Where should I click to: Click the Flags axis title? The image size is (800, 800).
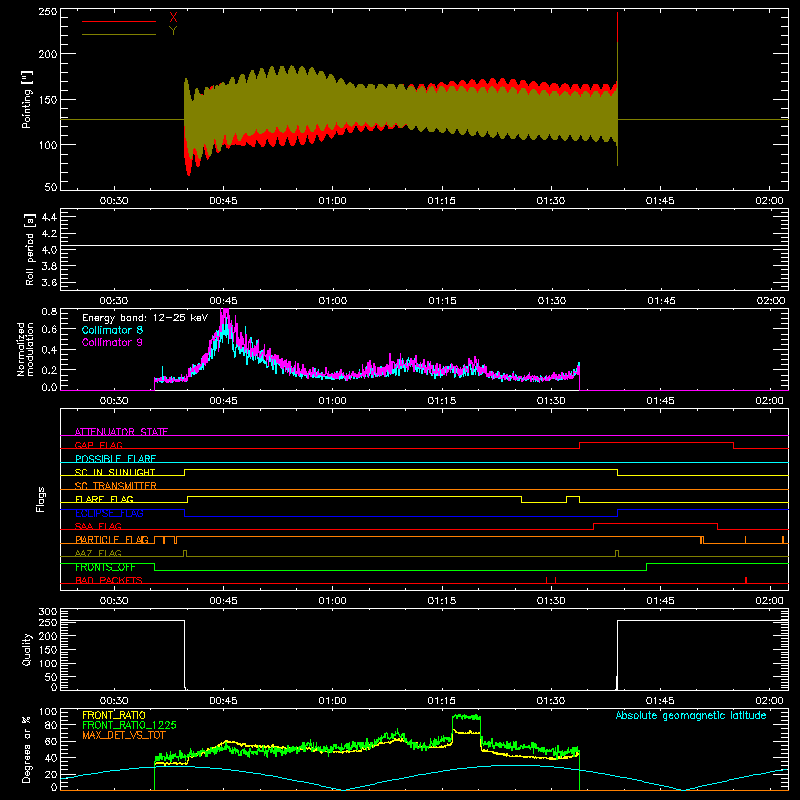(x=41, y=499)
